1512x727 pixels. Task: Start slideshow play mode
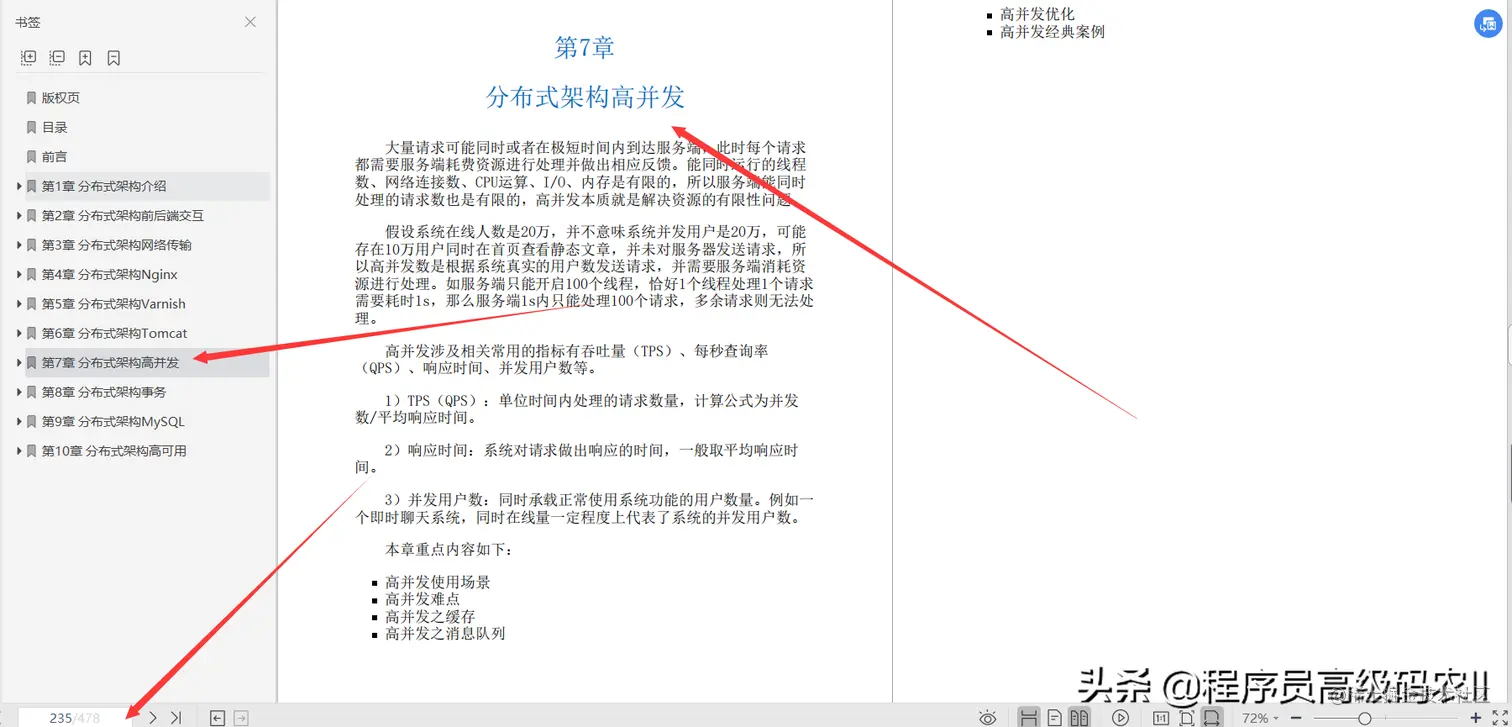[x=1121, y=717]
